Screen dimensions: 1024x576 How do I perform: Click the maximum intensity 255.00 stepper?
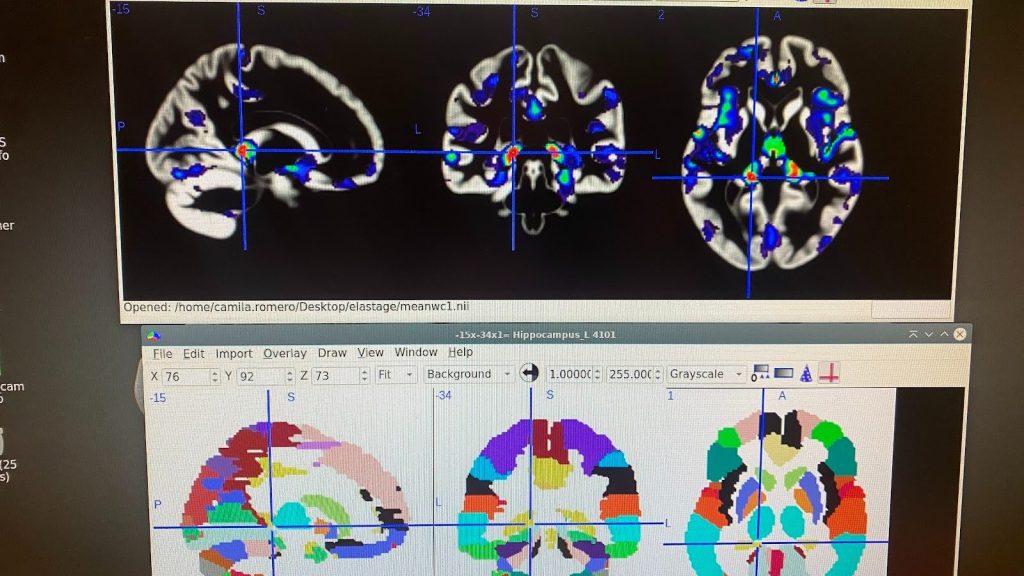click(656, 374)
